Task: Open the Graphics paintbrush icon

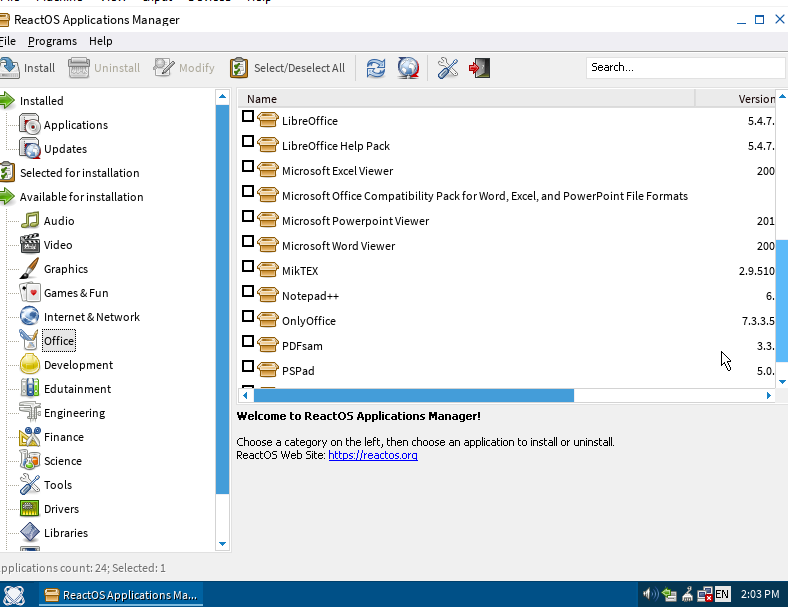Action: click(x=30, y=269)
